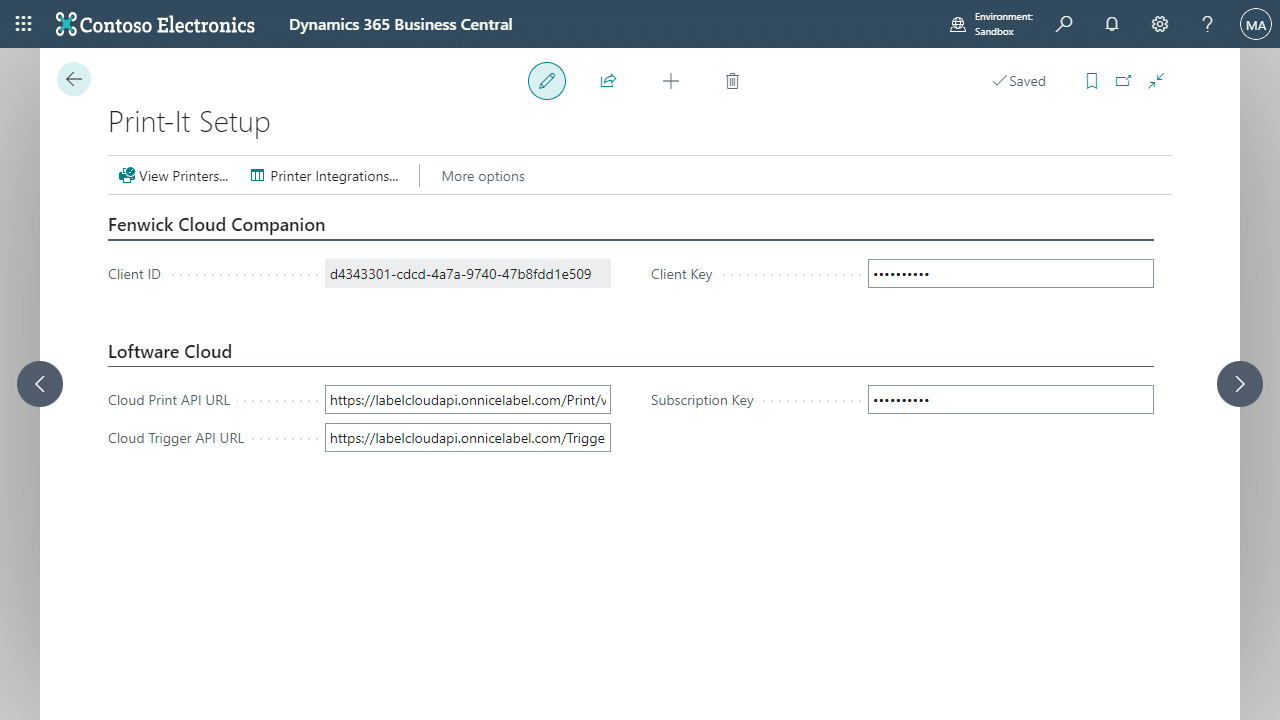This screenshot has width=1280, height=720.
Task: Click the back arrow button
Action: tap(74, 80)
